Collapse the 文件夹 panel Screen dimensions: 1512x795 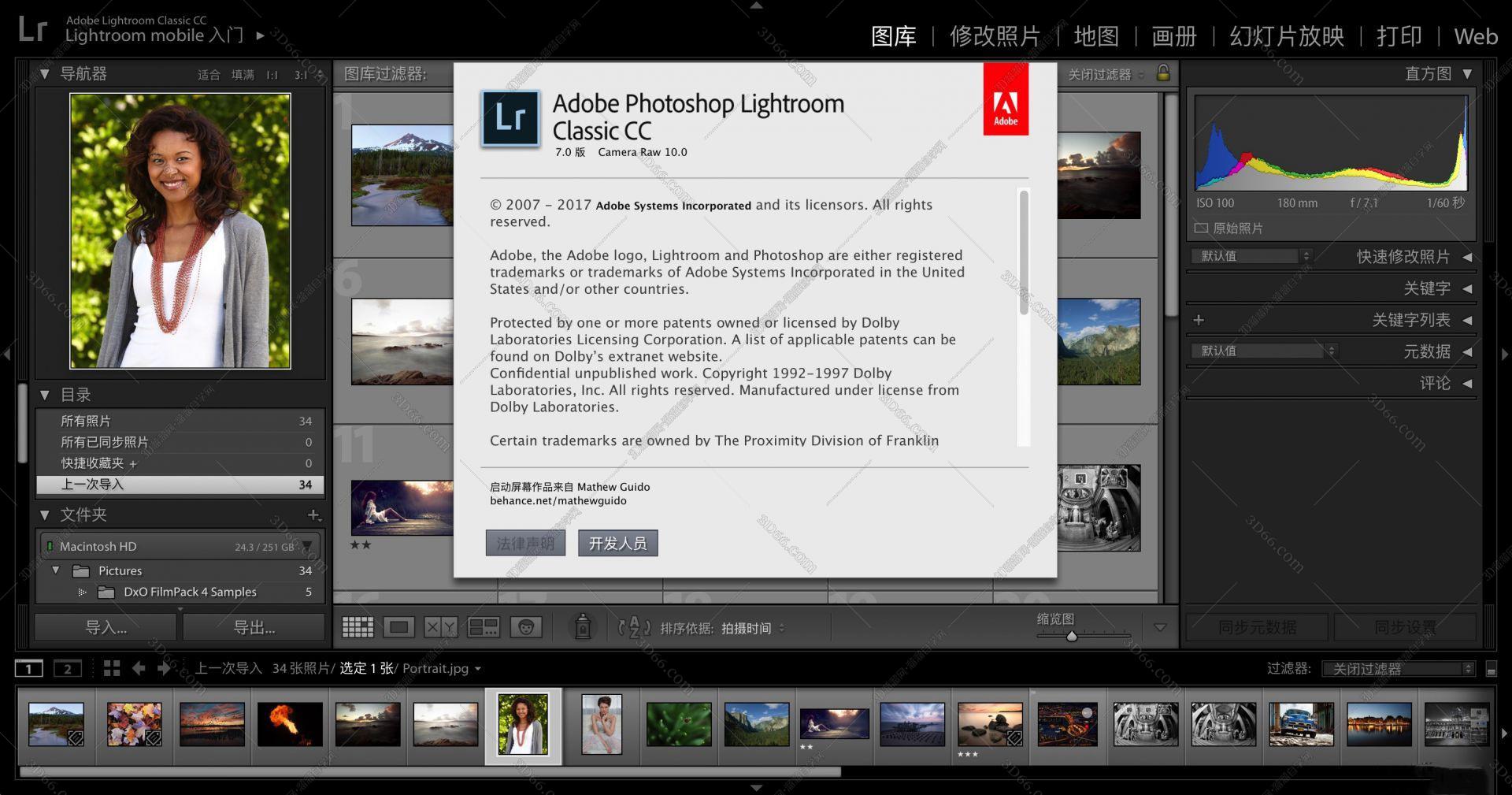45,515
